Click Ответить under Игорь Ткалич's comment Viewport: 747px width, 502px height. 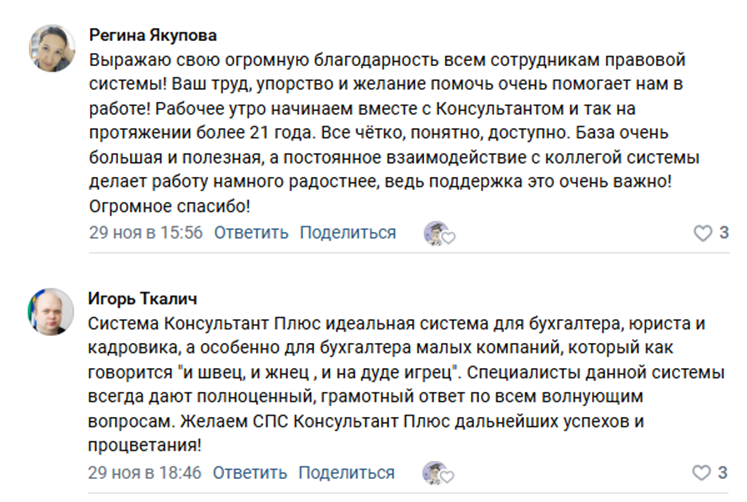[x=250, y=473]
